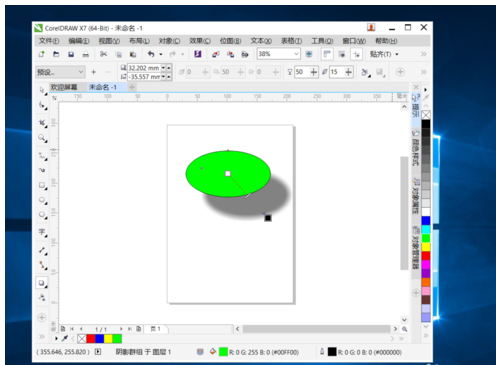The height and width of the screenshot is (365, 496).
Task: Toggle the show grid button in toolbar
Action: [x=342, y=54]
